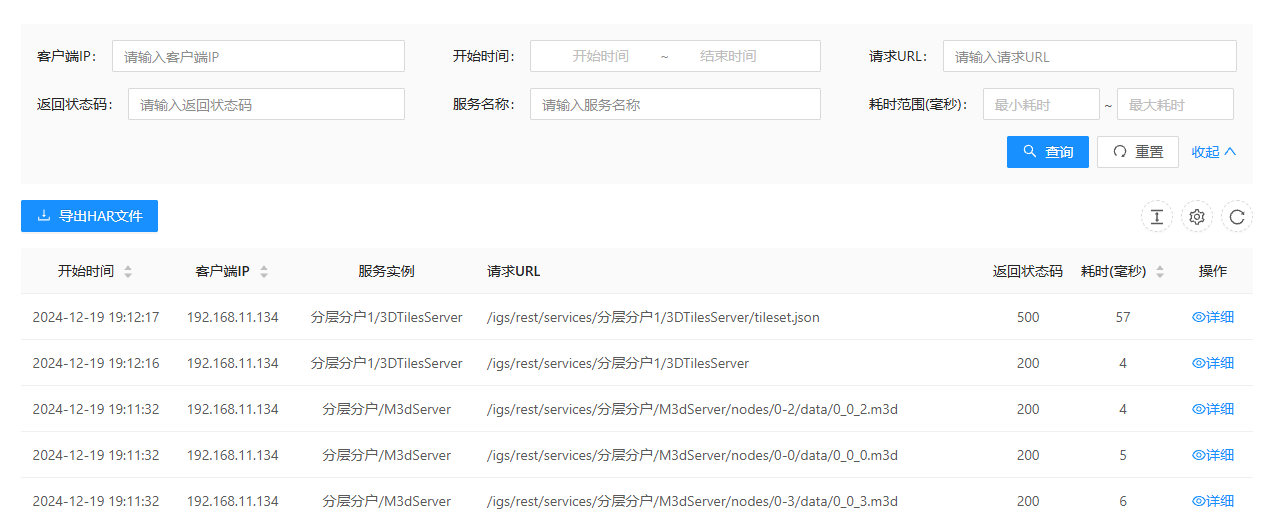Click the request URL input field
Viewport: 1276px width, 522px height.
pos(1089,57)
